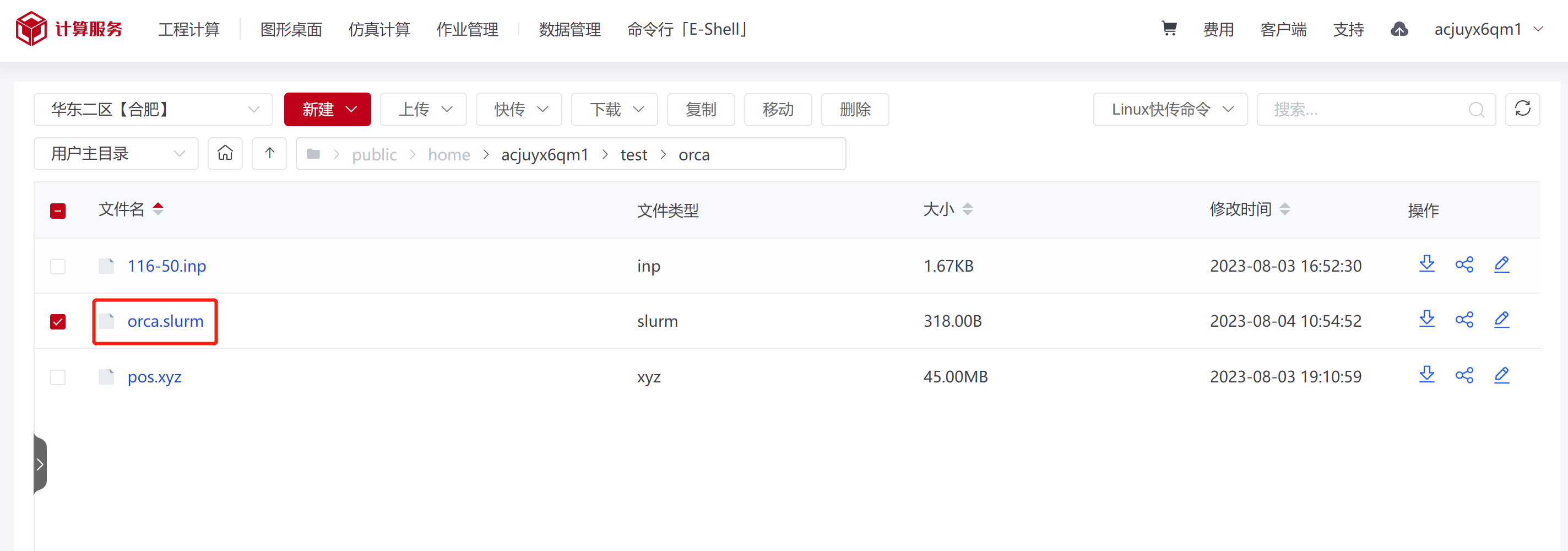Expand the 新建 dropdown button
Viewport: 1568px width, 551px height.
(328, 110)
